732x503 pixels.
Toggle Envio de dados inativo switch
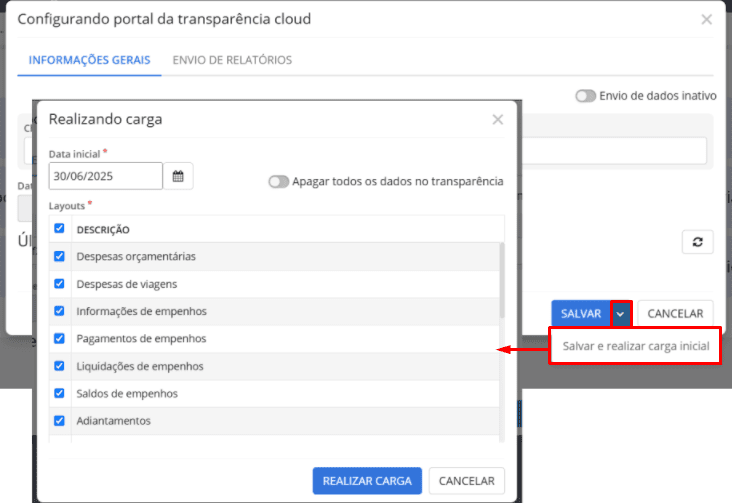[585, 96]
